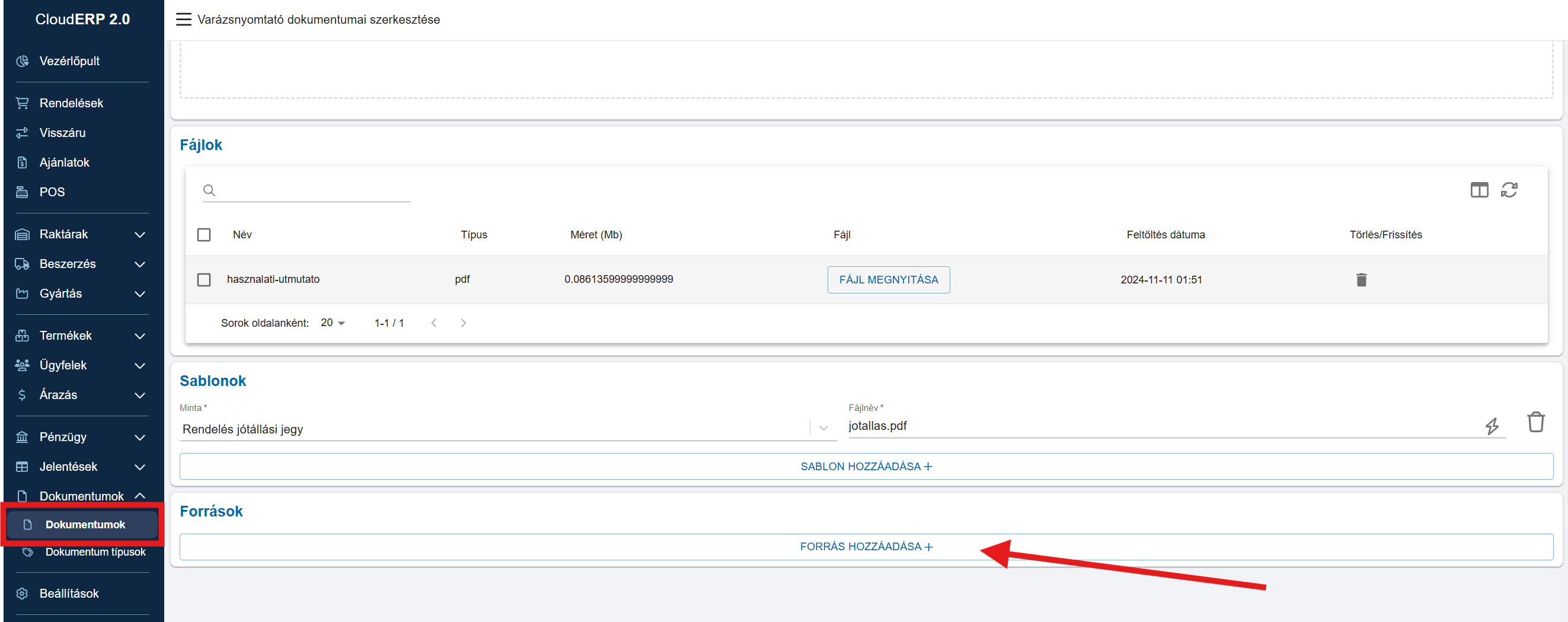The height and width of the screenshot is (622, 1568).
Task: Click FORRÁS HOZZÁADÁSA button
Action: 866,547
